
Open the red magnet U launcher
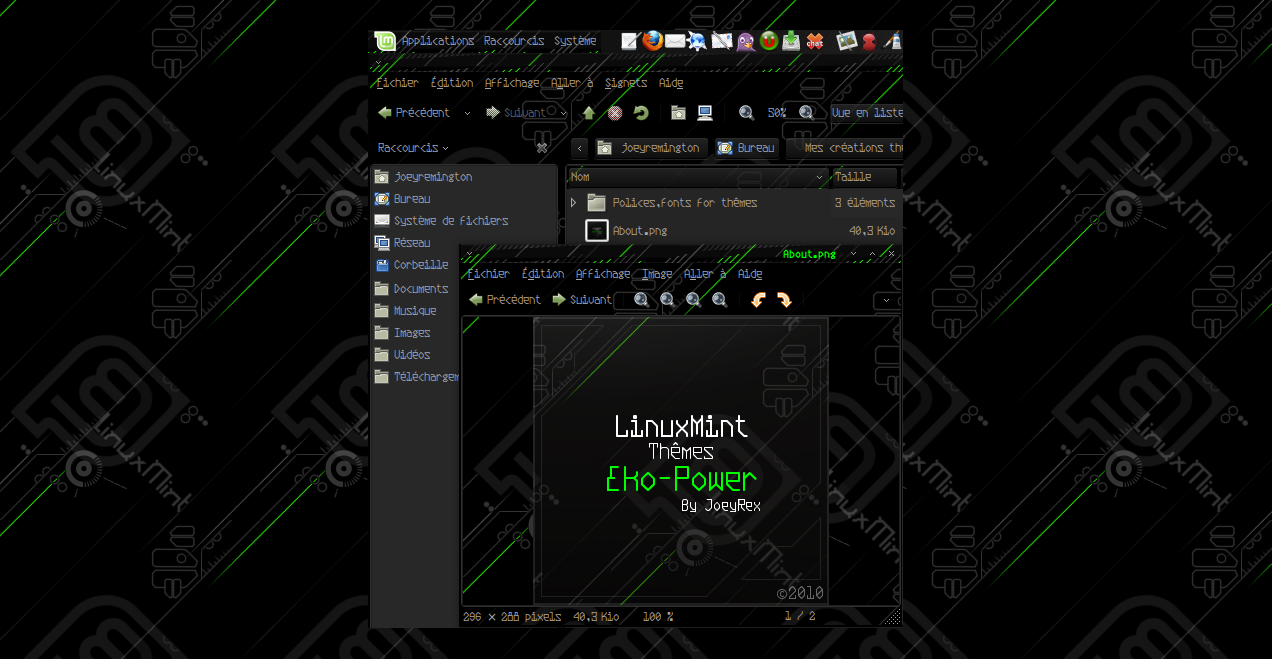(768, 41)
